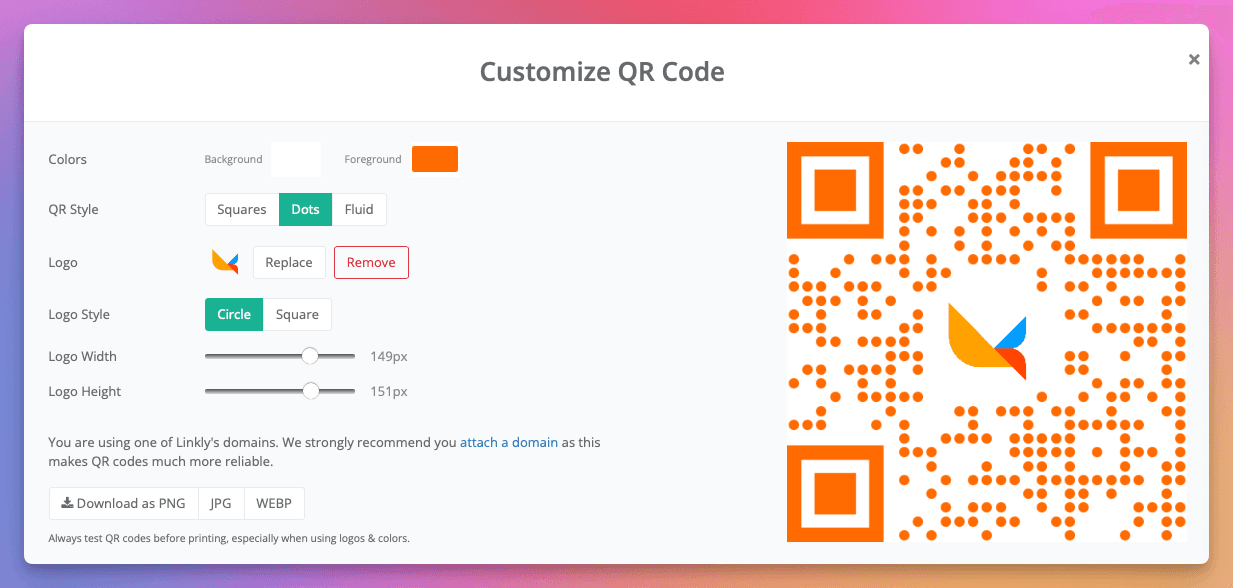This screenshot has height=588, width=1233.
Task: Click the logo image inside the QR preview
Action: point(988,341)
